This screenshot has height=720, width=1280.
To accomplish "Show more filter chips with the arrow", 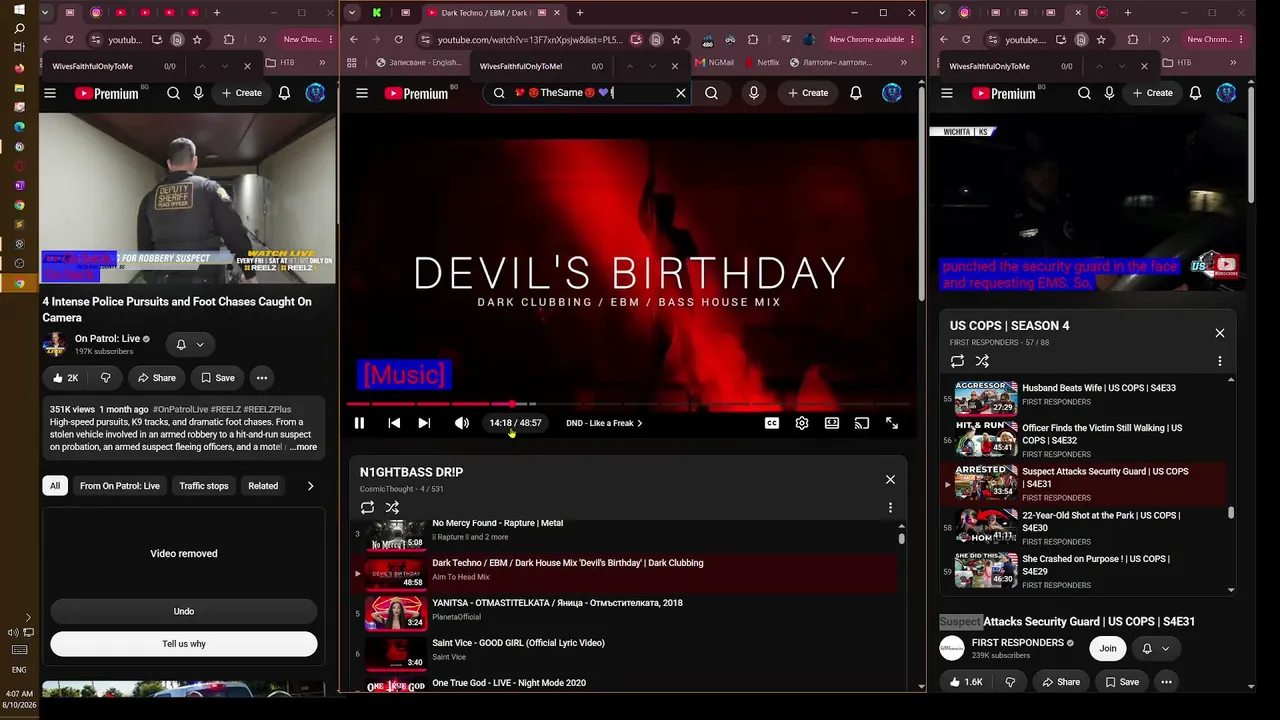I will click(310, 486).
